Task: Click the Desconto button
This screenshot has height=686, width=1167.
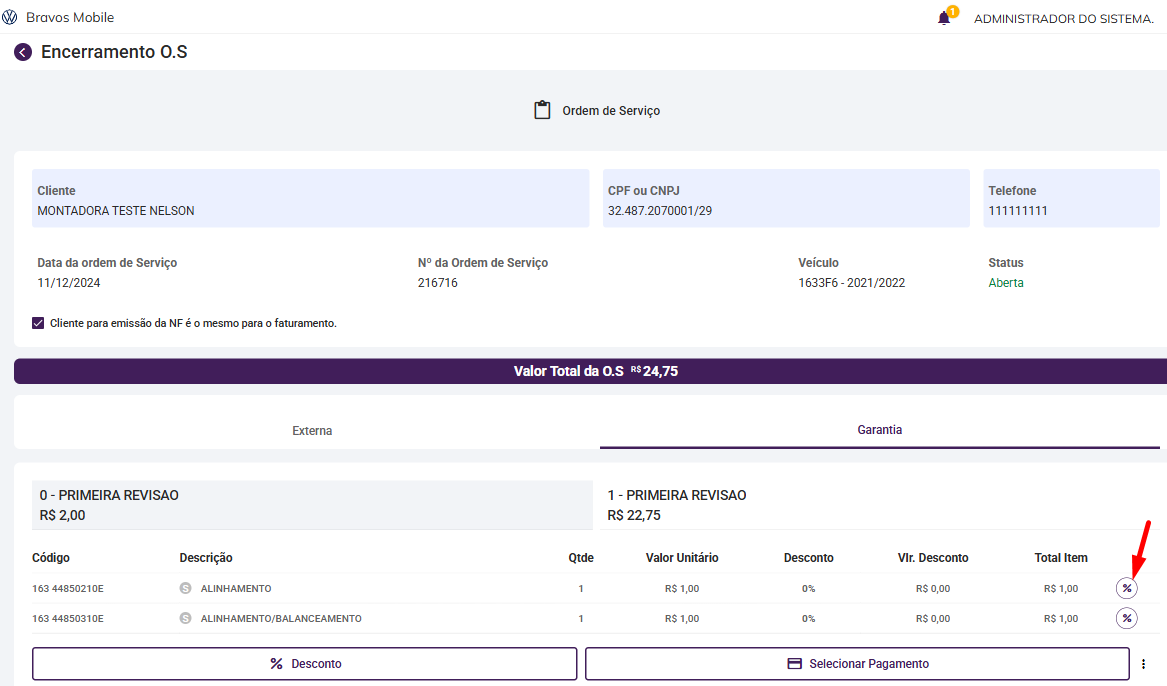Action: [x=305, y=663]
